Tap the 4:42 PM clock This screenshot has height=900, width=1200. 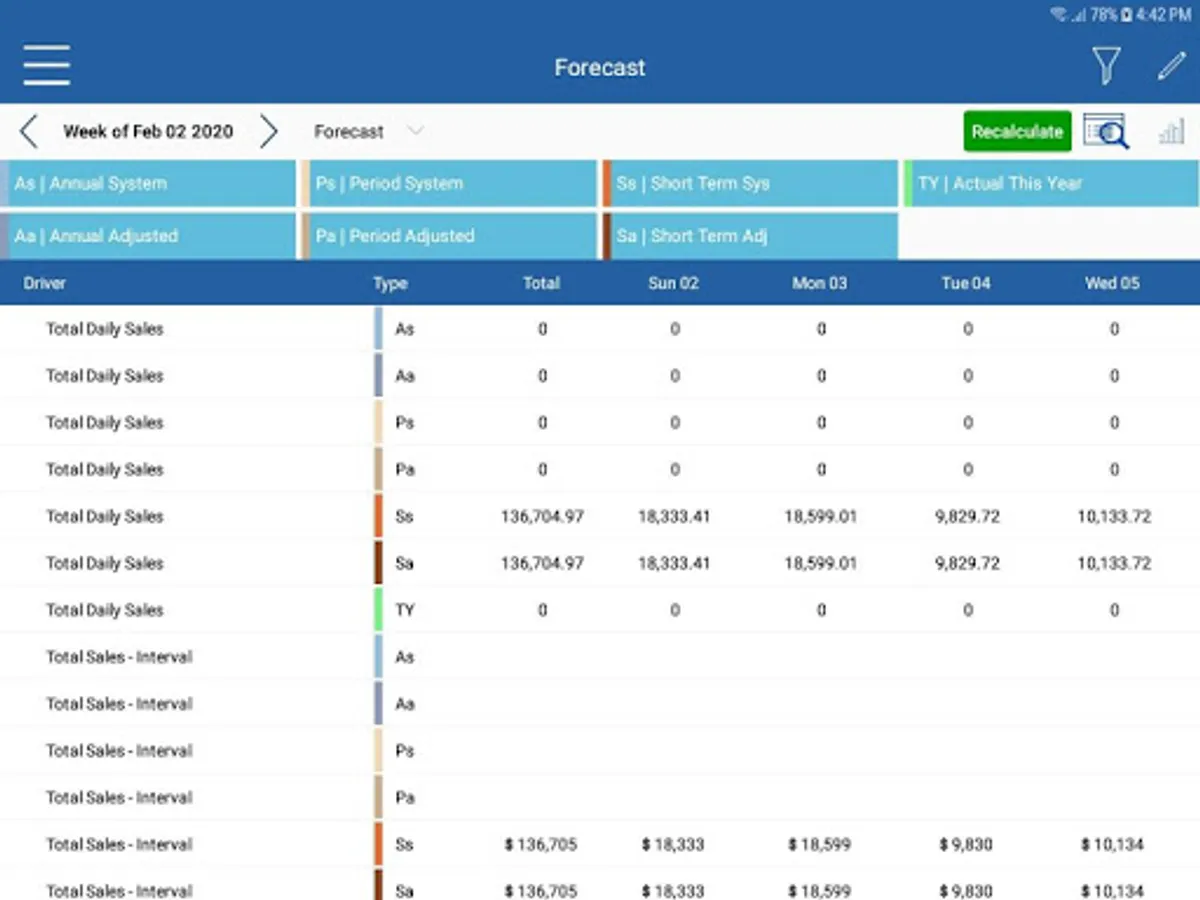point(1165,15)
